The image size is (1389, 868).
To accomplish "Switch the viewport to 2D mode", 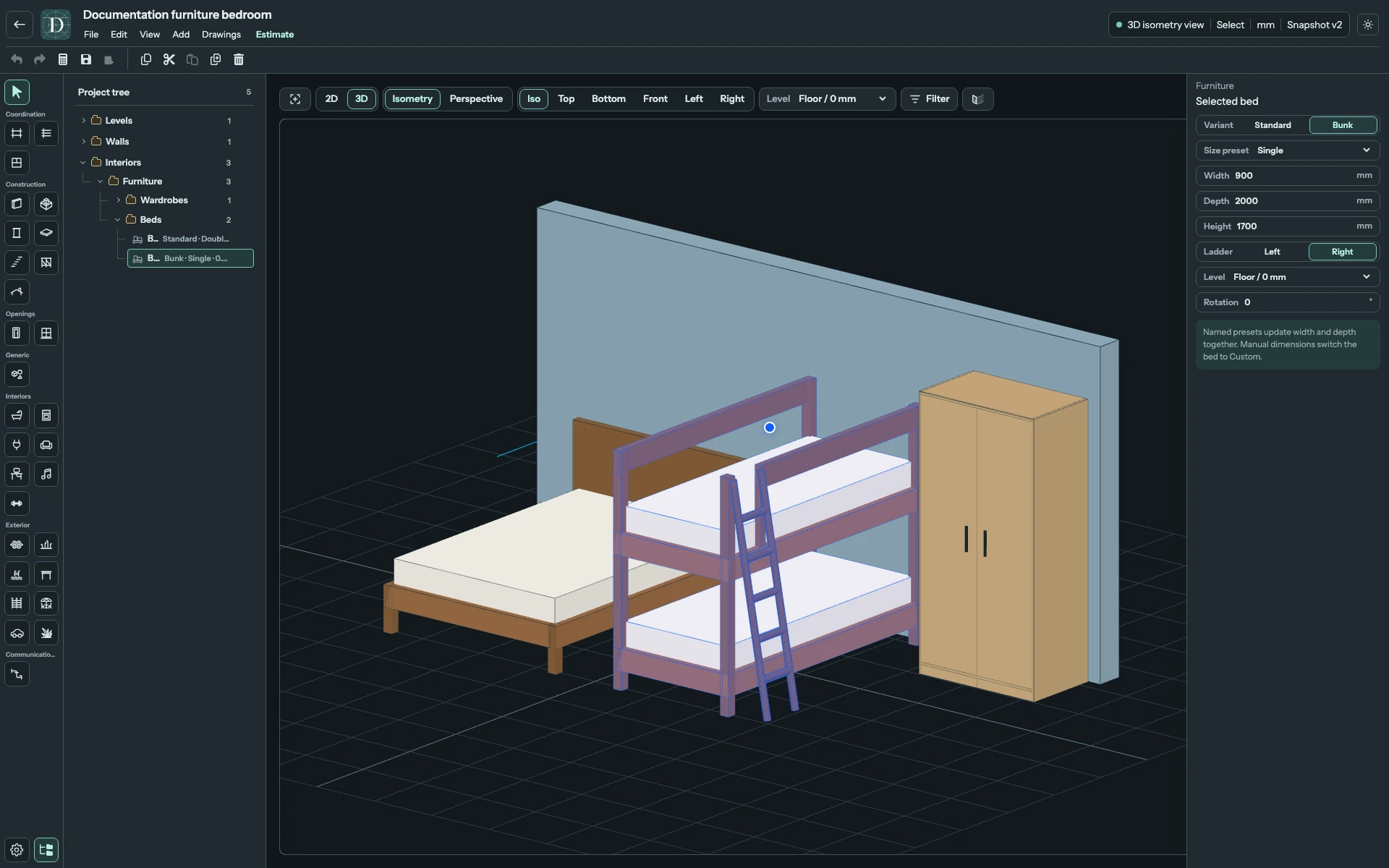I will [331, 99].
